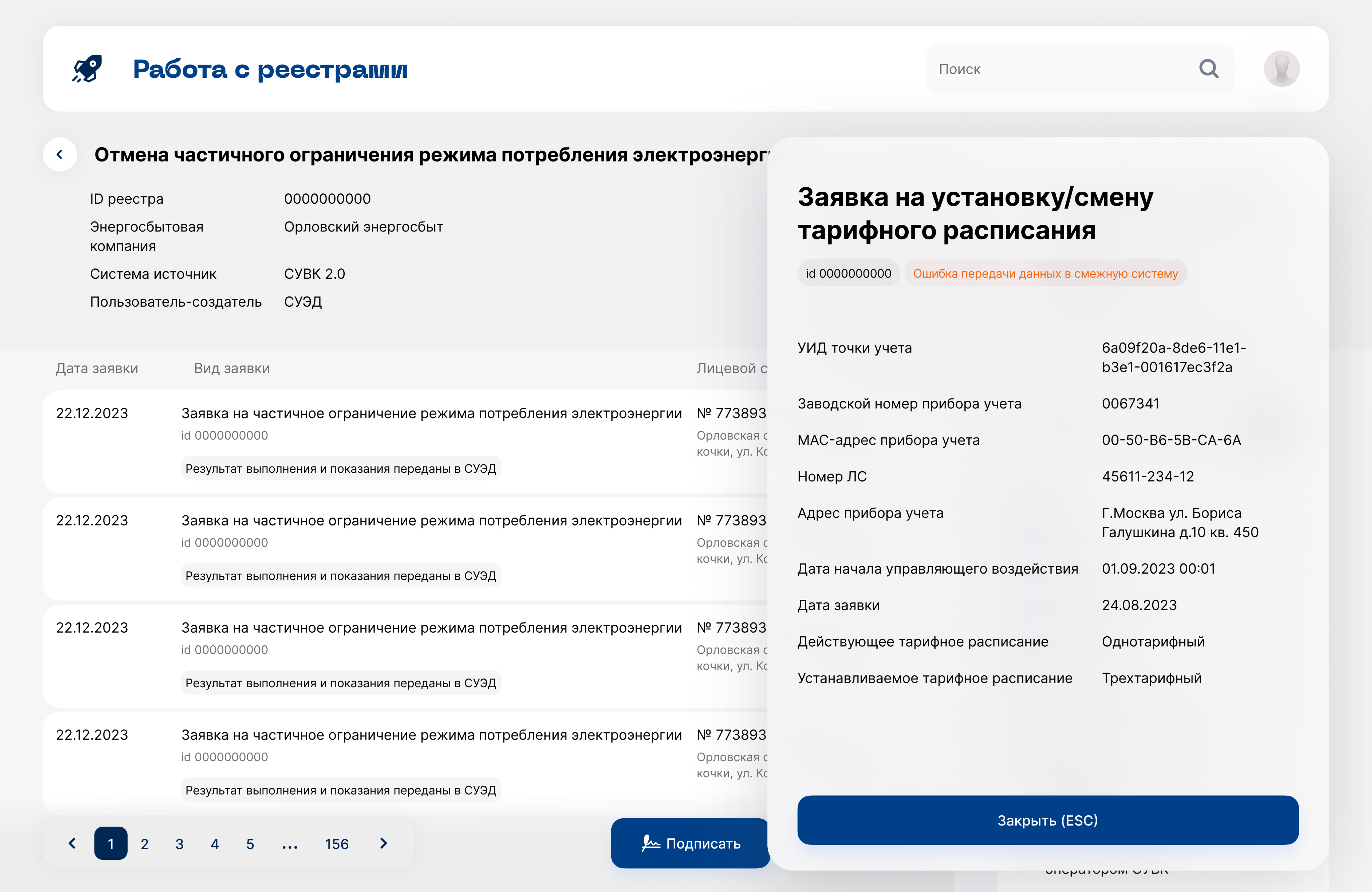Click the rocket logo icon
Viewport: 1372px width, 892px height.
pyautogui.click(x=87, y=69)
